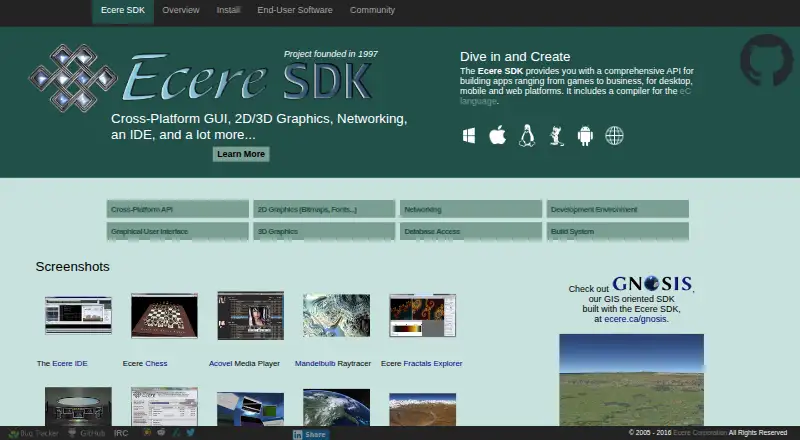Image resolution: width=800 pixels, height=440 pixels.
Task: Open the Mandelbulb Raytracer thumbnail
Action: click(337, 315)
